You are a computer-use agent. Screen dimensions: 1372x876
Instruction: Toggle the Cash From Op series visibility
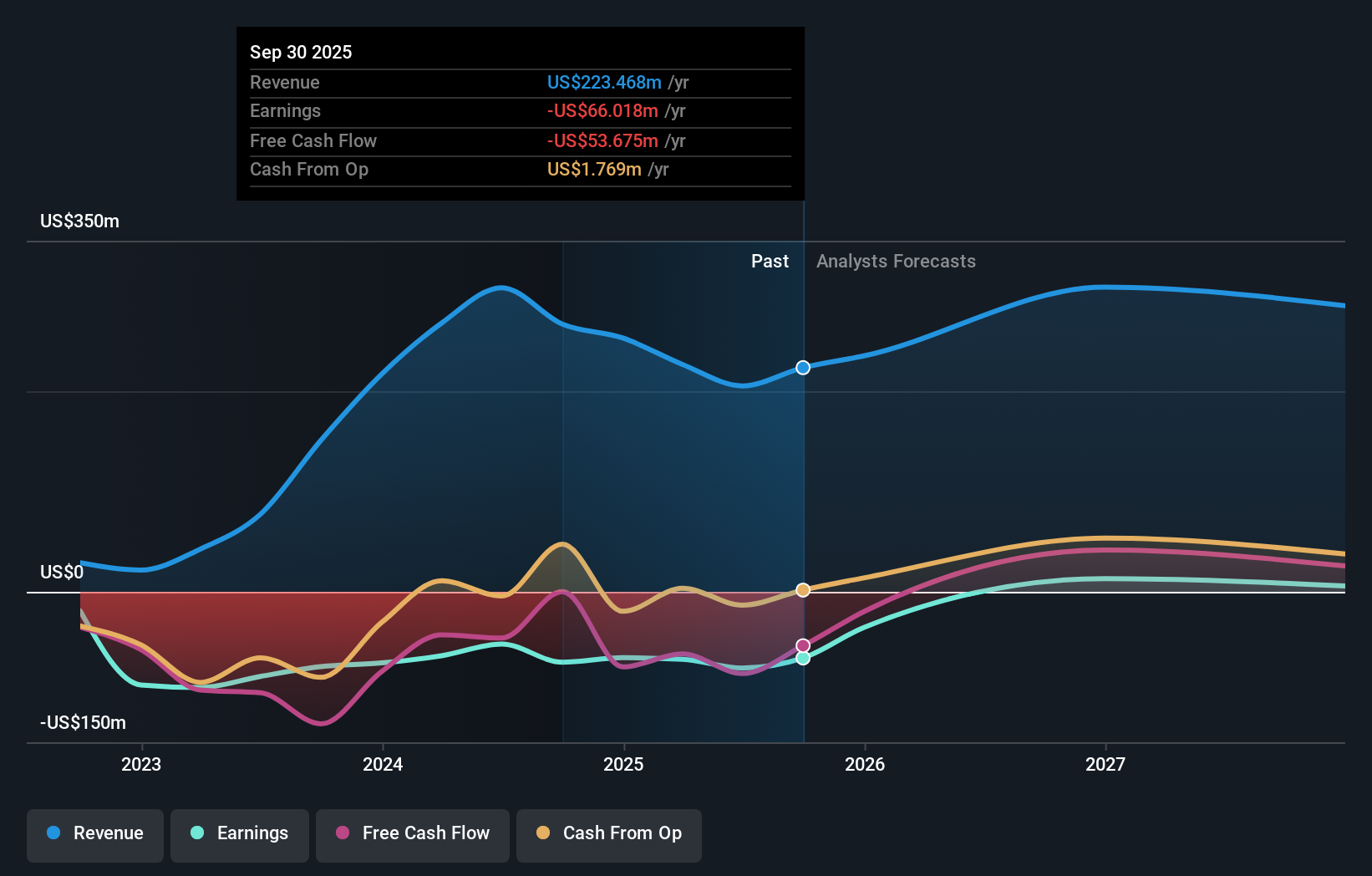[x=609, y=833]
